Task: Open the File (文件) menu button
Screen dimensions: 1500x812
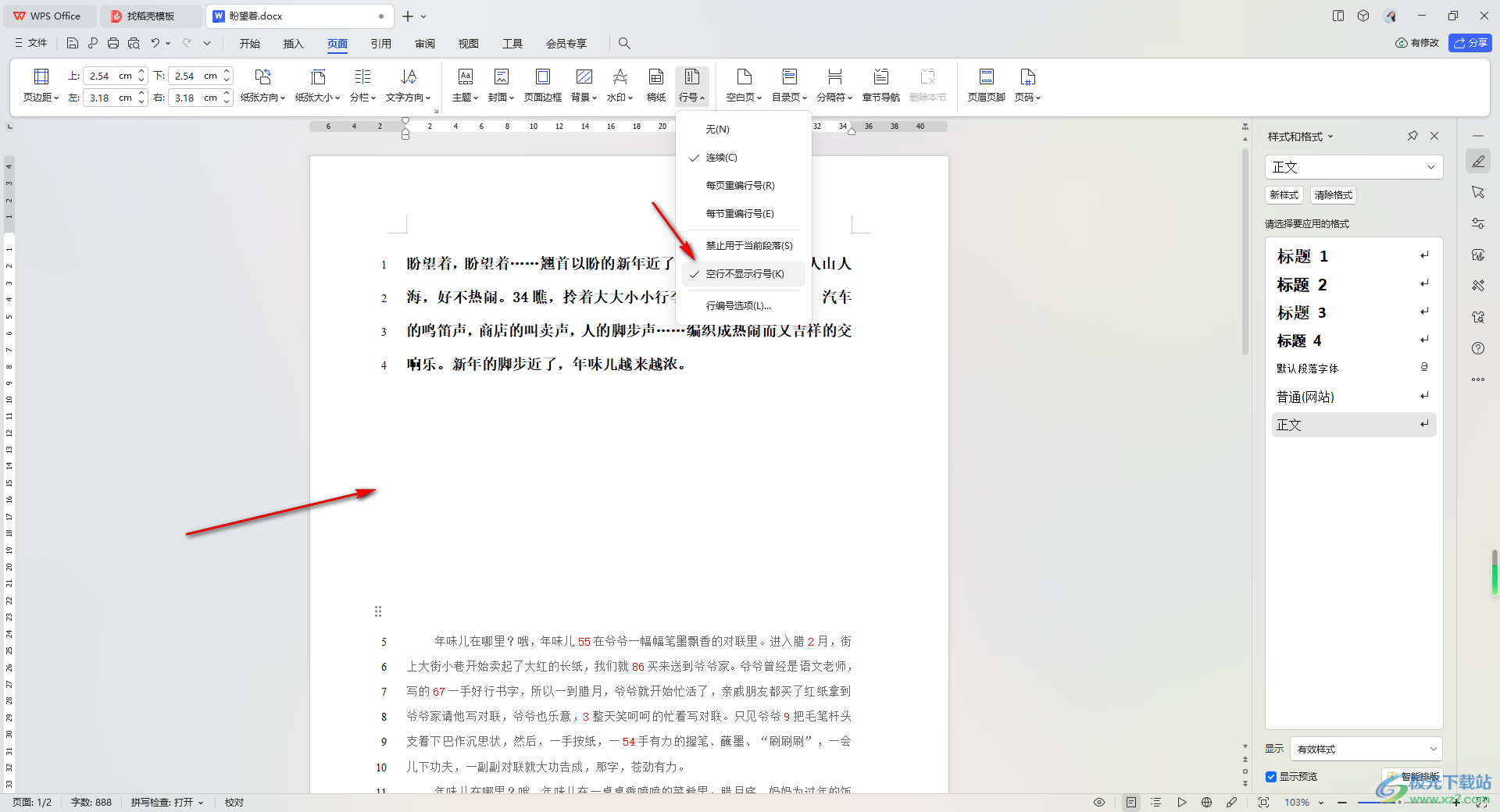Action: tap(30, 43)
